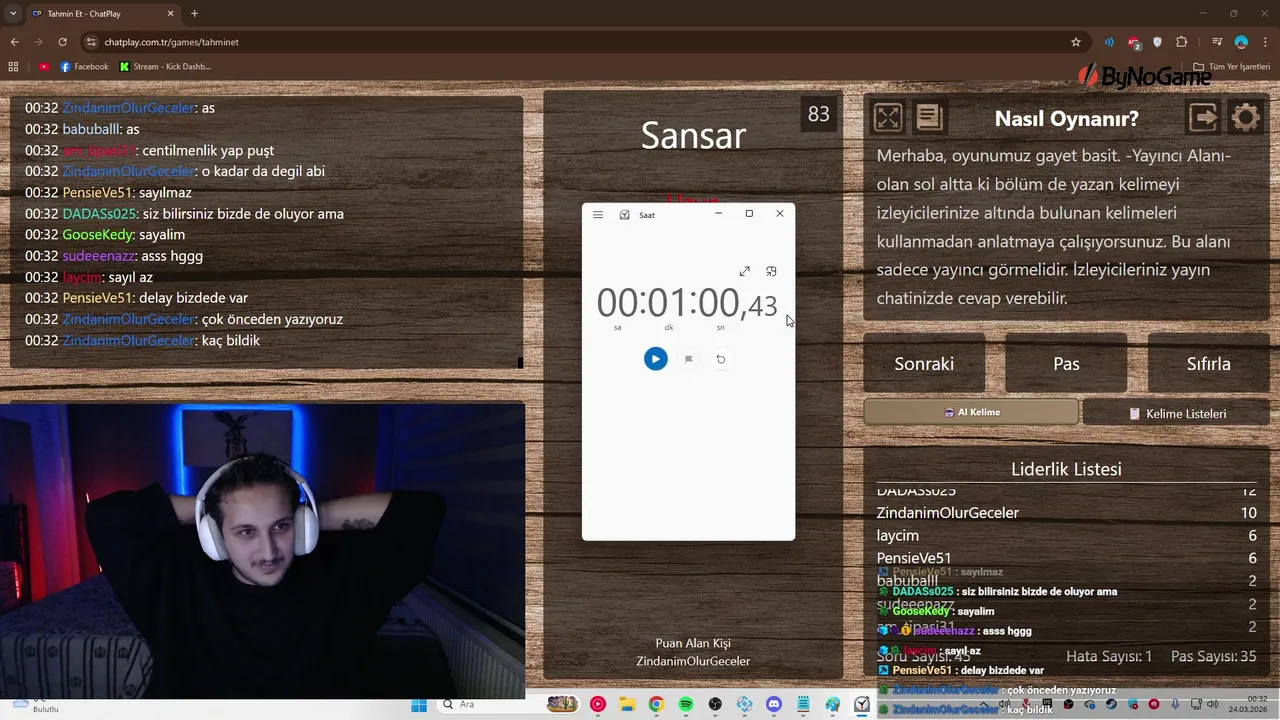
Task: Click the stopwatch lap flag icon
Action: 688,359
